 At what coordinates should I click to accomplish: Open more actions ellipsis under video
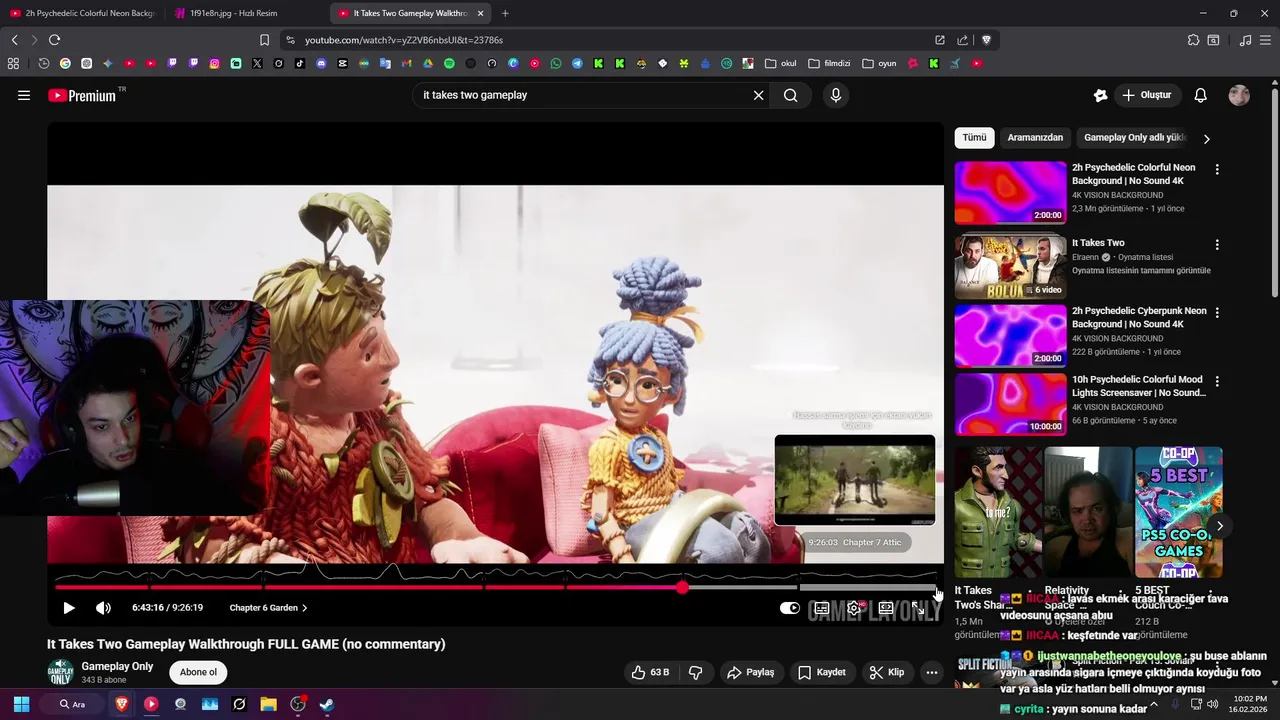coord(932,672)
